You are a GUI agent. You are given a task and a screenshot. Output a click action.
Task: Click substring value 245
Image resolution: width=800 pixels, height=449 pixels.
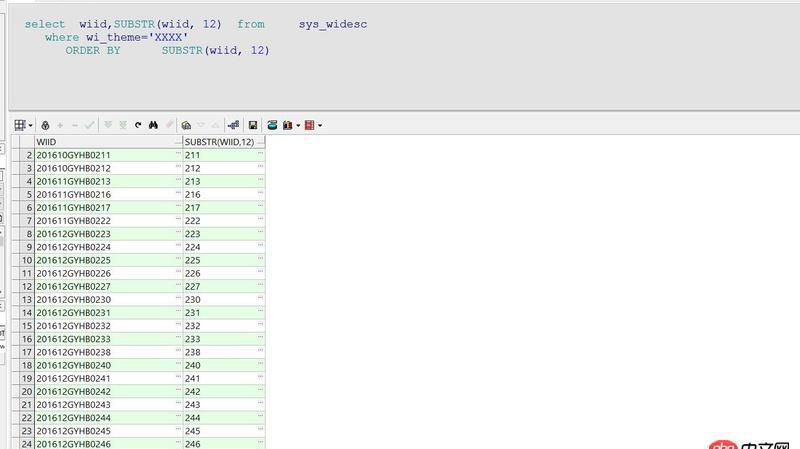223,431
